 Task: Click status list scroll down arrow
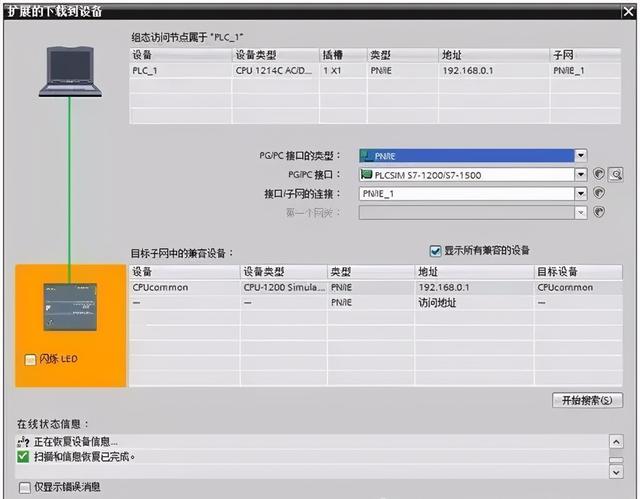(x=616, y=472)
